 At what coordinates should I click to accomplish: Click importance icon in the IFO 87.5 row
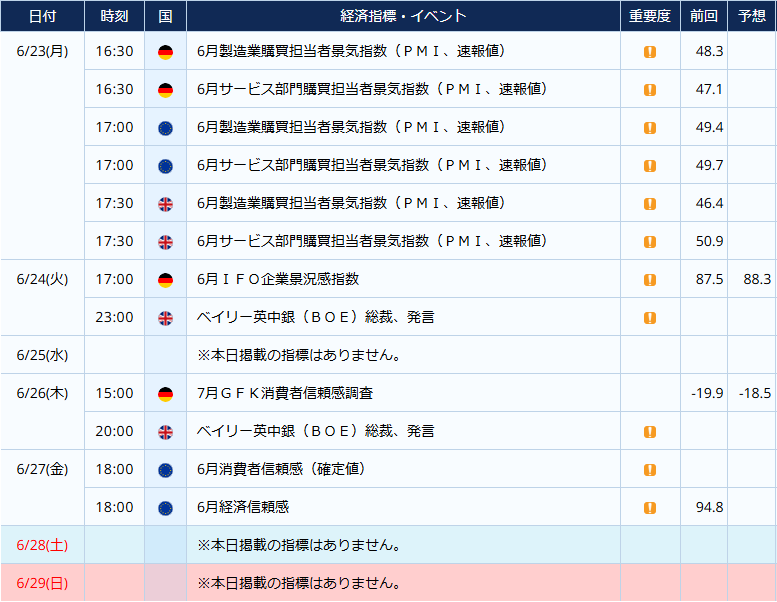pos(650,280)
